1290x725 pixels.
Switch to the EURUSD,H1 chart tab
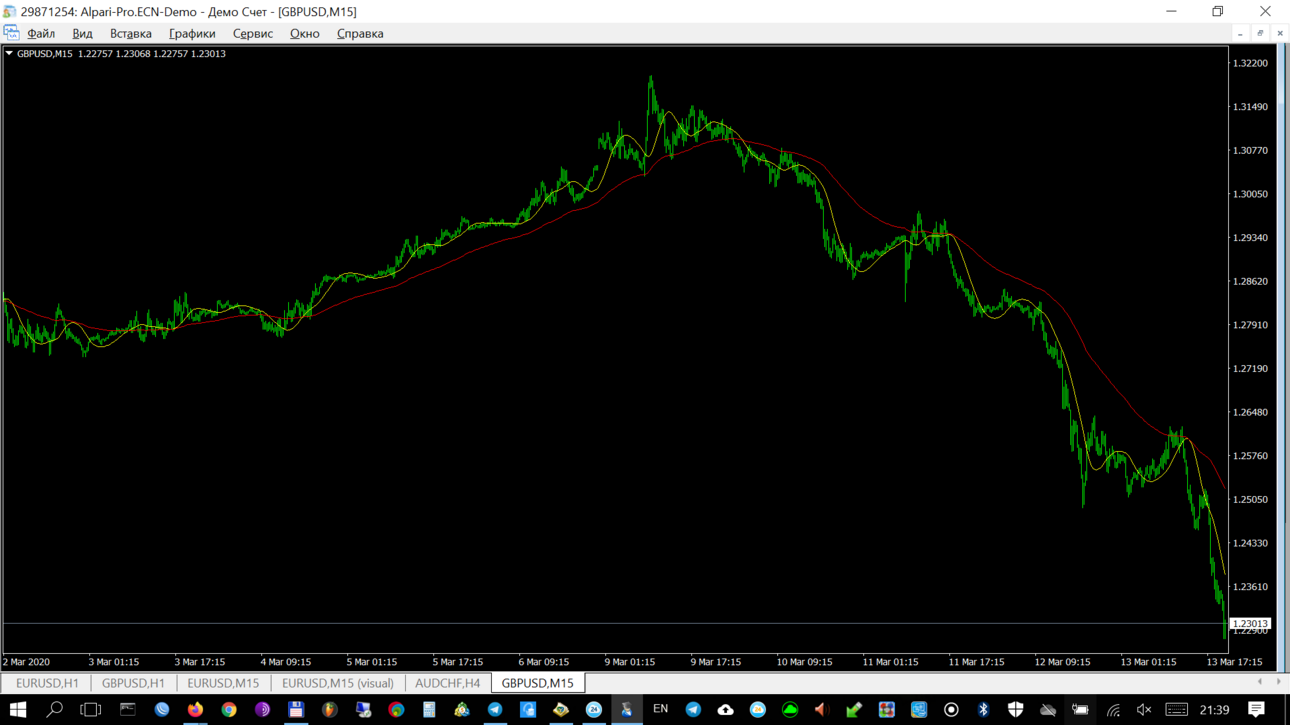47,683
